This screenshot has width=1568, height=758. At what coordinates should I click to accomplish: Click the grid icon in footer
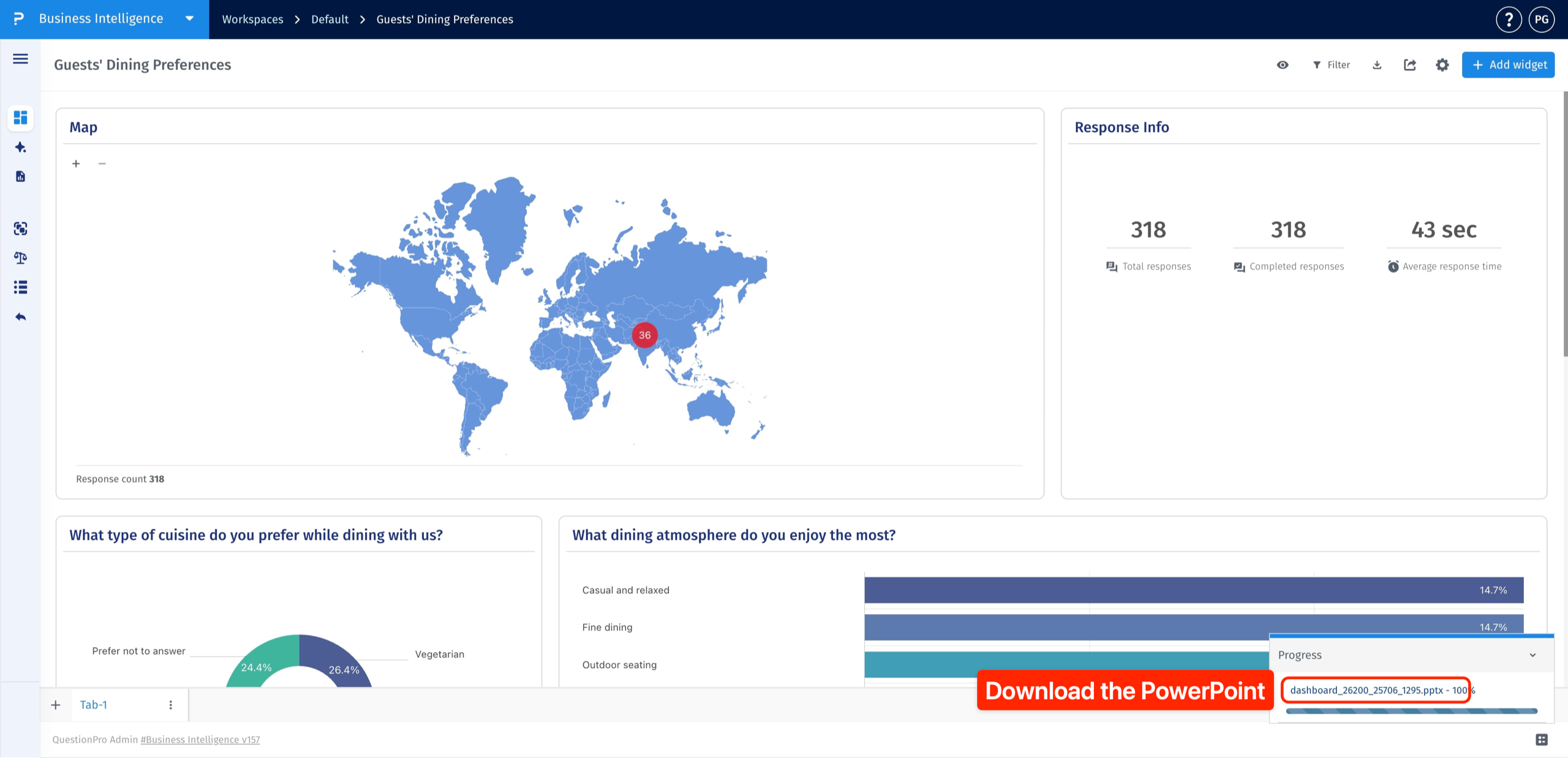(1542, 740)
